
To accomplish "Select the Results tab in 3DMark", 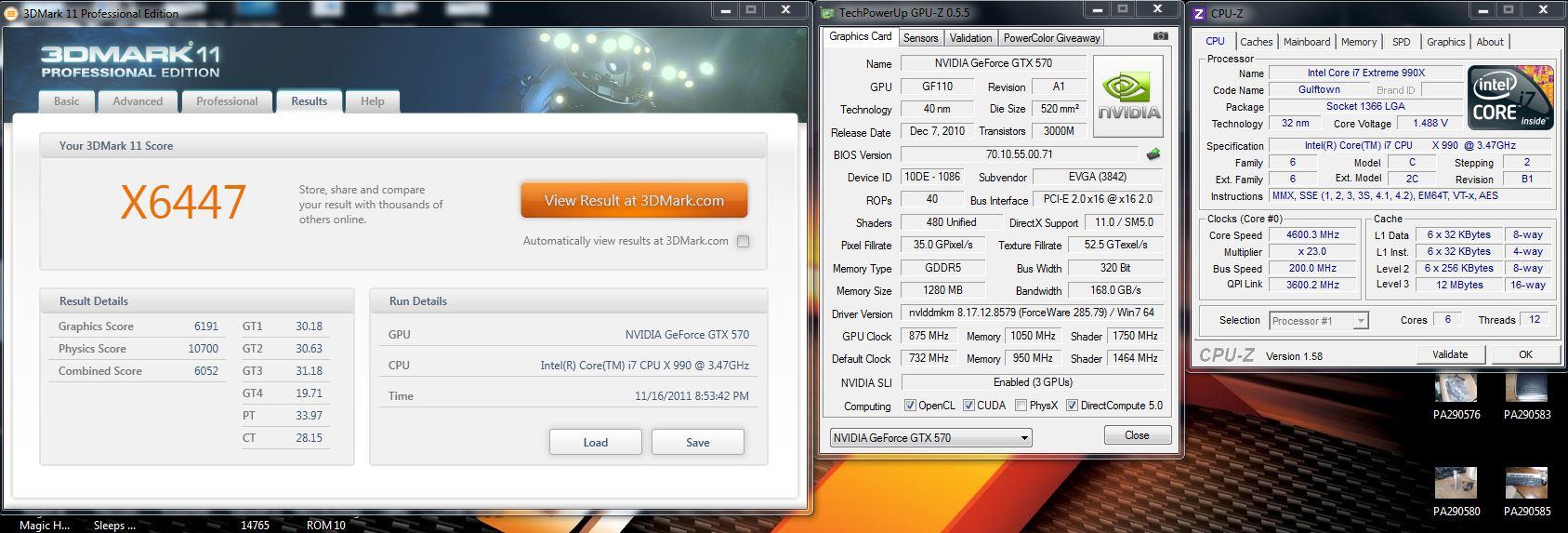I will (309, 101).
